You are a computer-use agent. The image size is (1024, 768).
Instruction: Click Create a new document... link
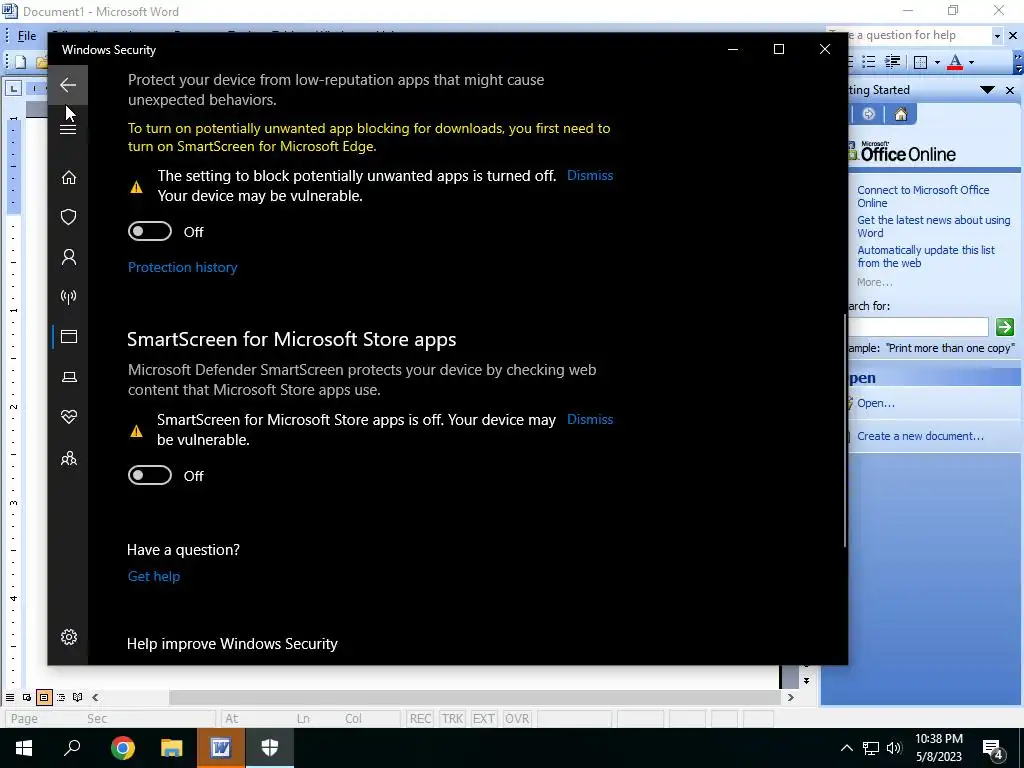click(x=920, y=436)
